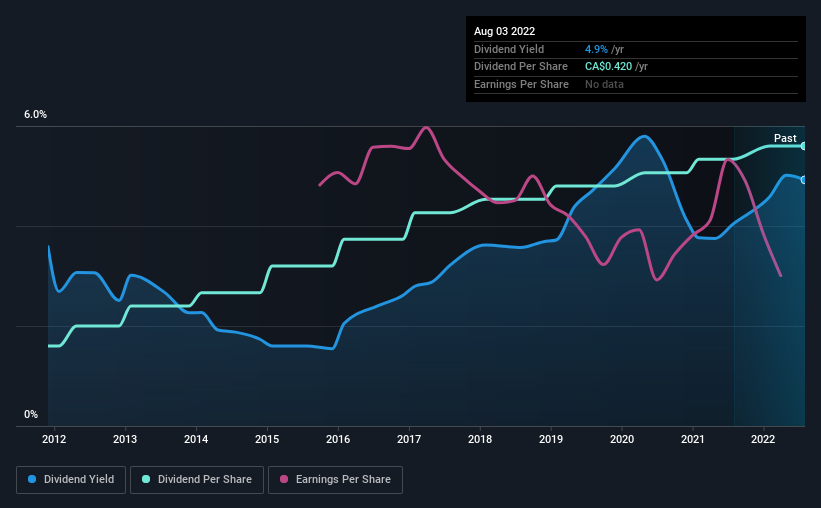Click the 2012 x-axis label

click(x=54, y=439)
